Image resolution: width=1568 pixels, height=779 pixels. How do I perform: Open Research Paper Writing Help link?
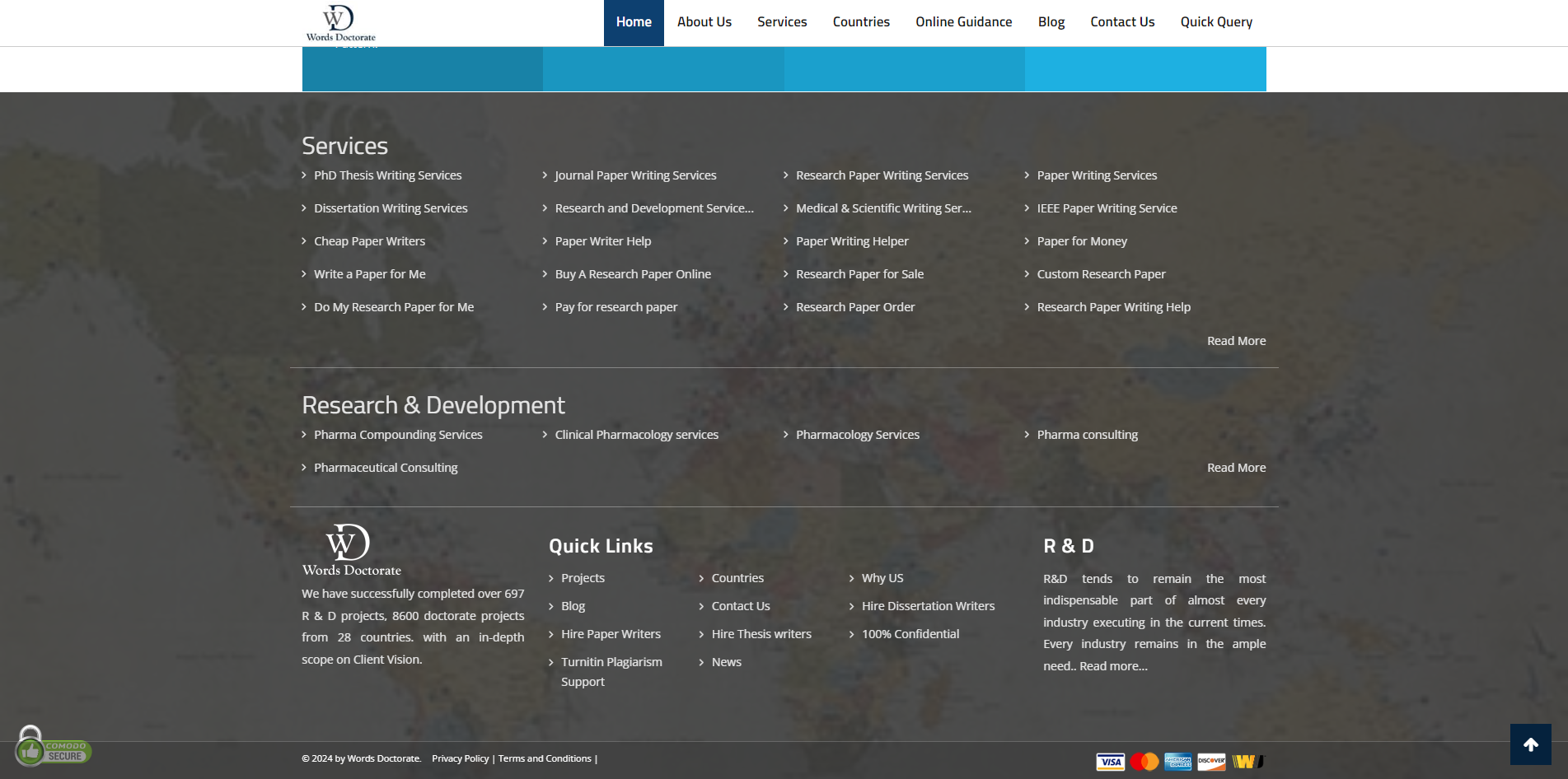pyautogui.click(x=1113, y=307)
